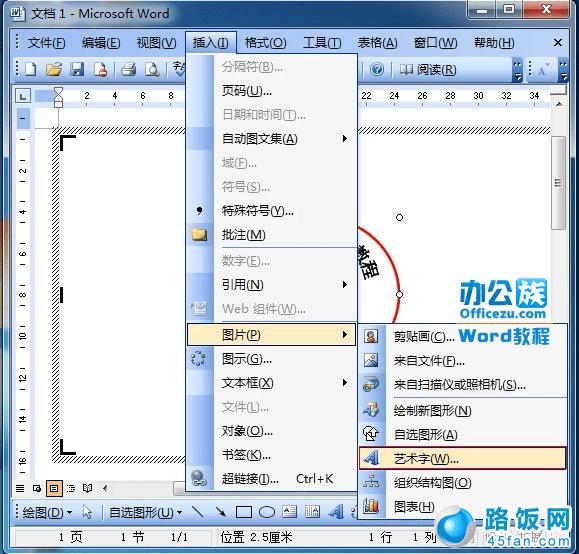Choose Comment (批注) menu entry

pos(271,235)
